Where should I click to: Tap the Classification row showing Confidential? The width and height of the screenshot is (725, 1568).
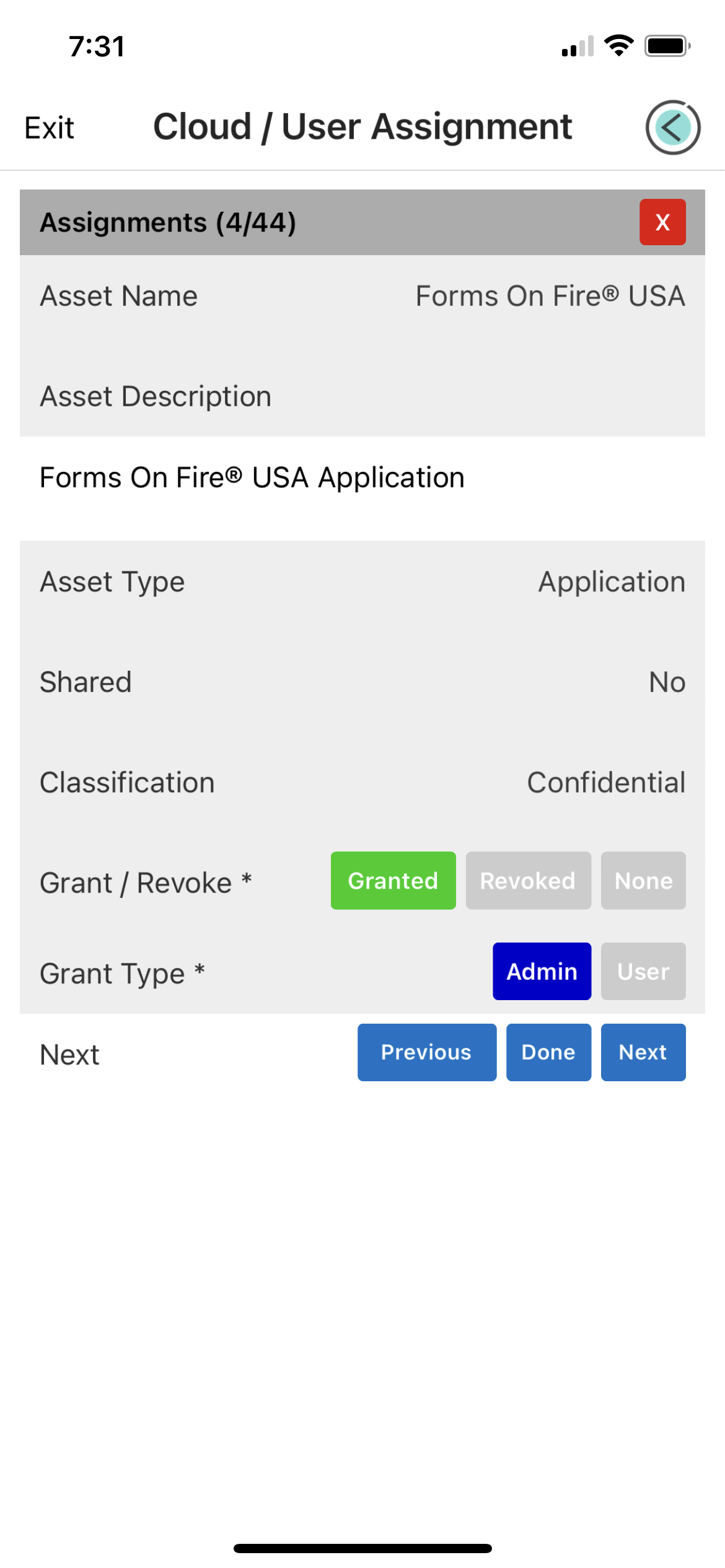[x=362, y=782]
